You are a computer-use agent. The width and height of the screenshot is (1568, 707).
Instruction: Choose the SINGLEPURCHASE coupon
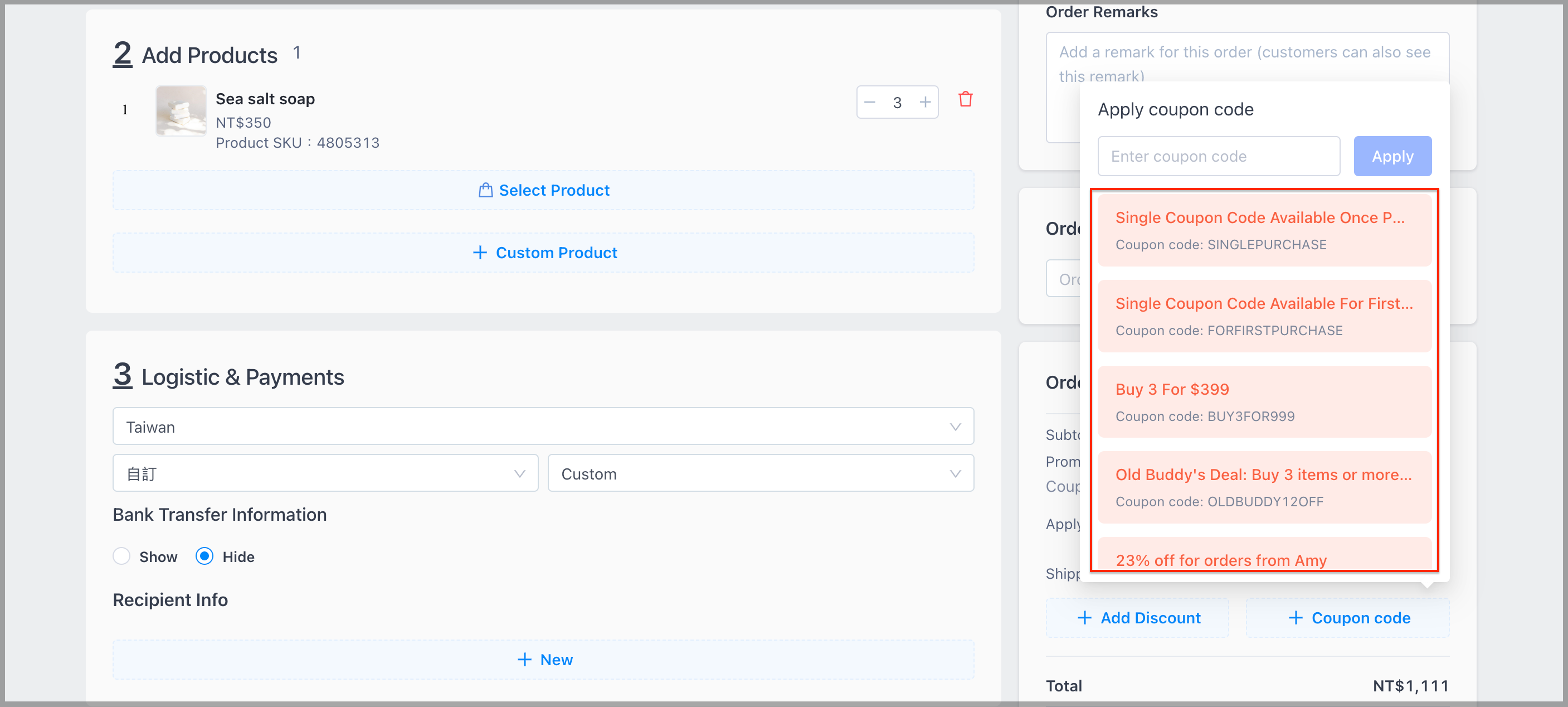[1264, 230]
